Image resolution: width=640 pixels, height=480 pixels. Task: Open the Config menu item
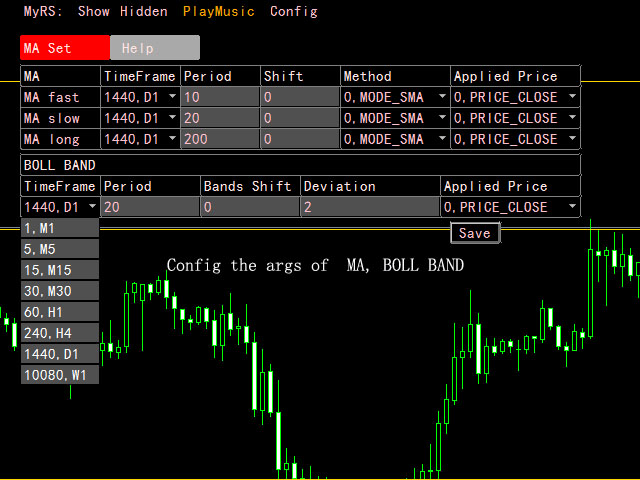point(293,11)
